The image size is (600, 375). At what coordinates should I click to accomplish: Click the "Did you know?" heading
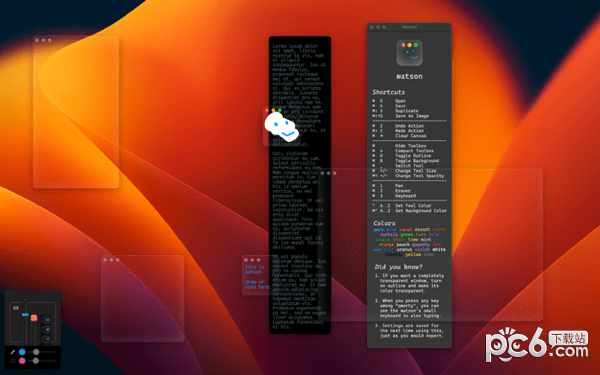[x=398, y=267]
